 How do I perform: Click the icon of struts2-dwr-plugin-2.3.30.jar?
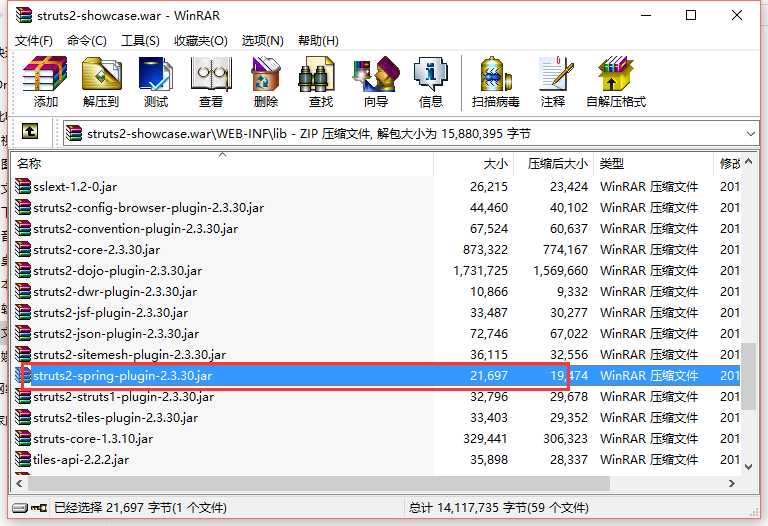[x=23, y=291]
